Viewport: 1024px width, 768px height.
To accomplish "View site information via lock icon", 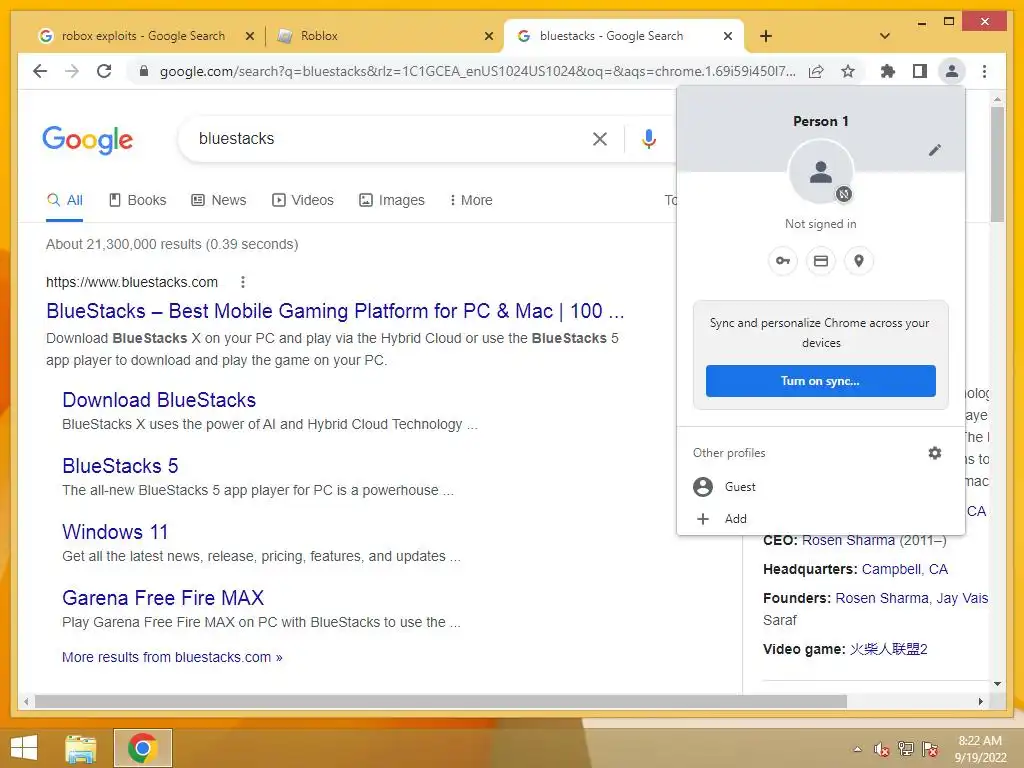I will click(144, 71).
